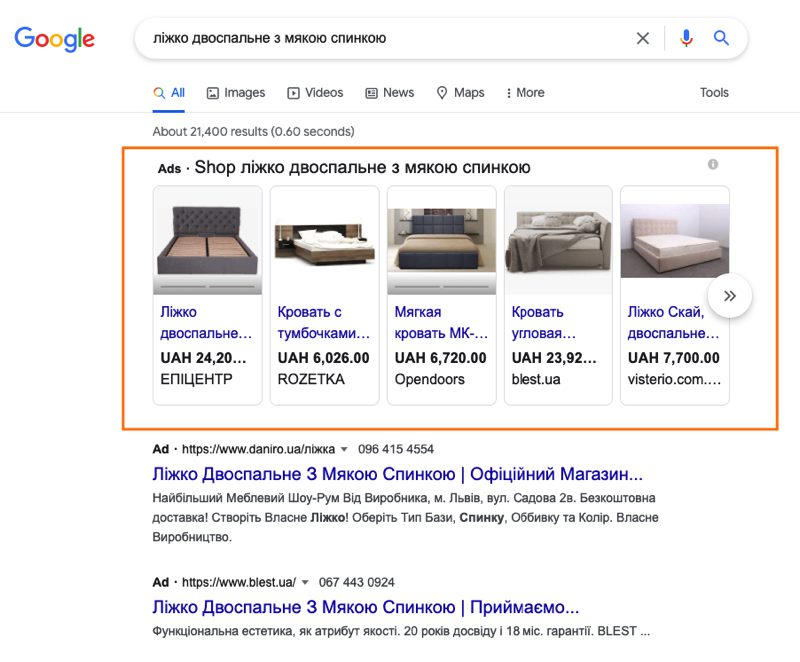Open Maps search via its pin icon
The width and height of the screenshot is (800, 662).
pyautogui.click(x=442, y=92)
